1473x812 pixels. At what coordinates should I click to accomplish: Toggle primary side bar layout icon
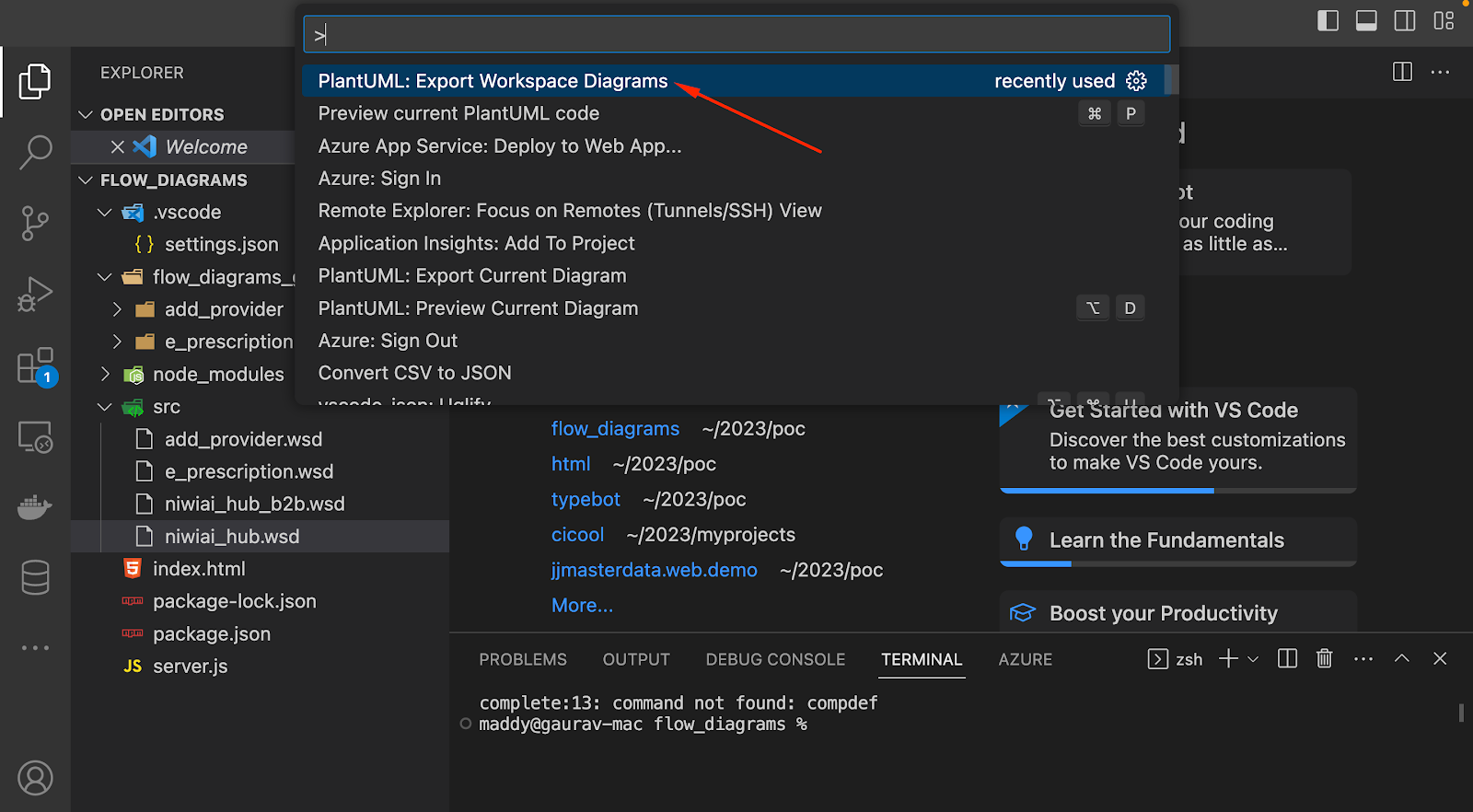tap(1328, 20)
